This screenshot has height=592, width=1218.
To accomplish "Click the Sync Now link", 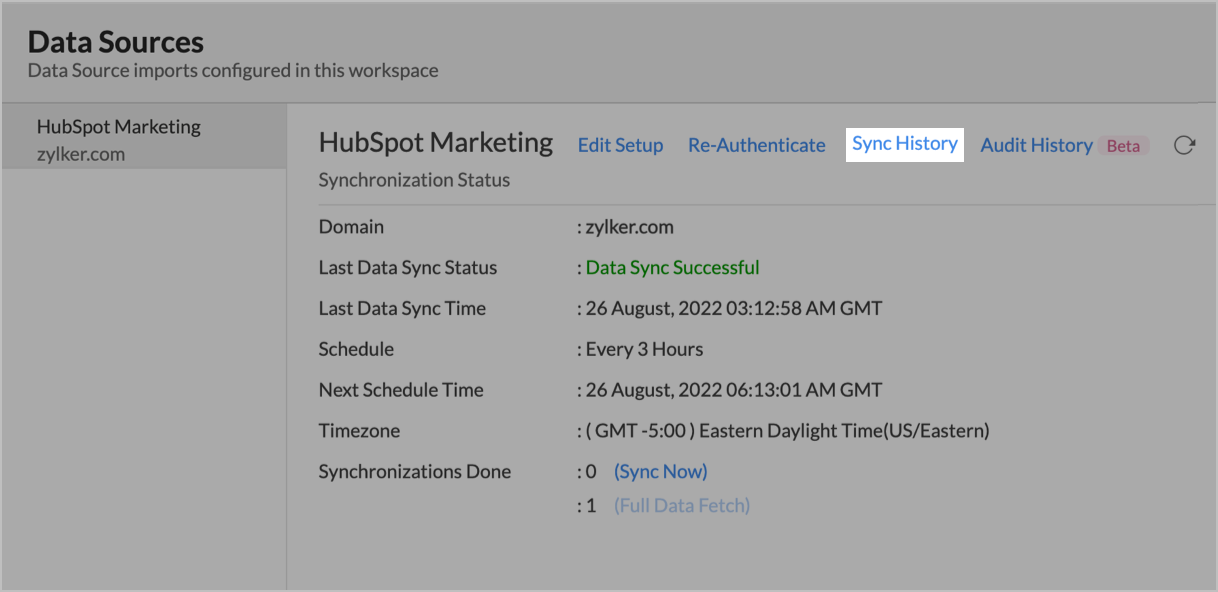I will point(660,471).
